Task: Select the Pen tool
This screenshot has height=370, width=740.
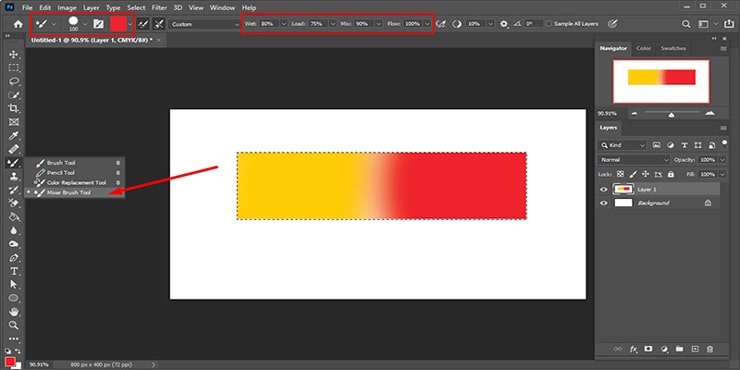Action: pos(14,258)
